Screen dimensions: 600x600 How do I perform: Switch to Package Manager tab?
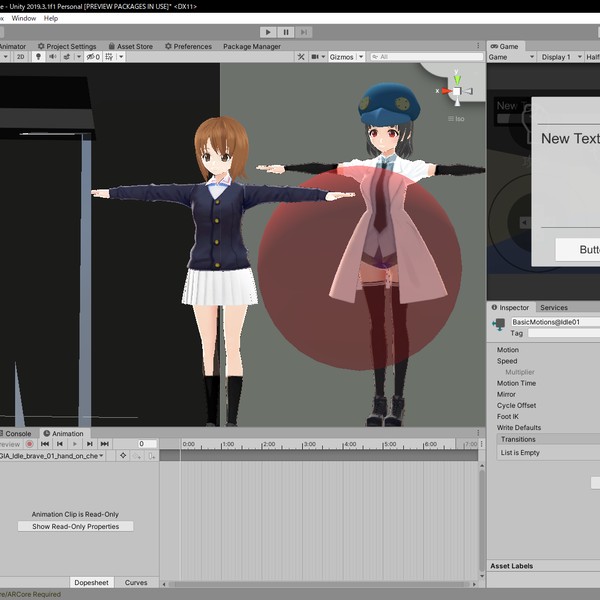click(252, 46)
